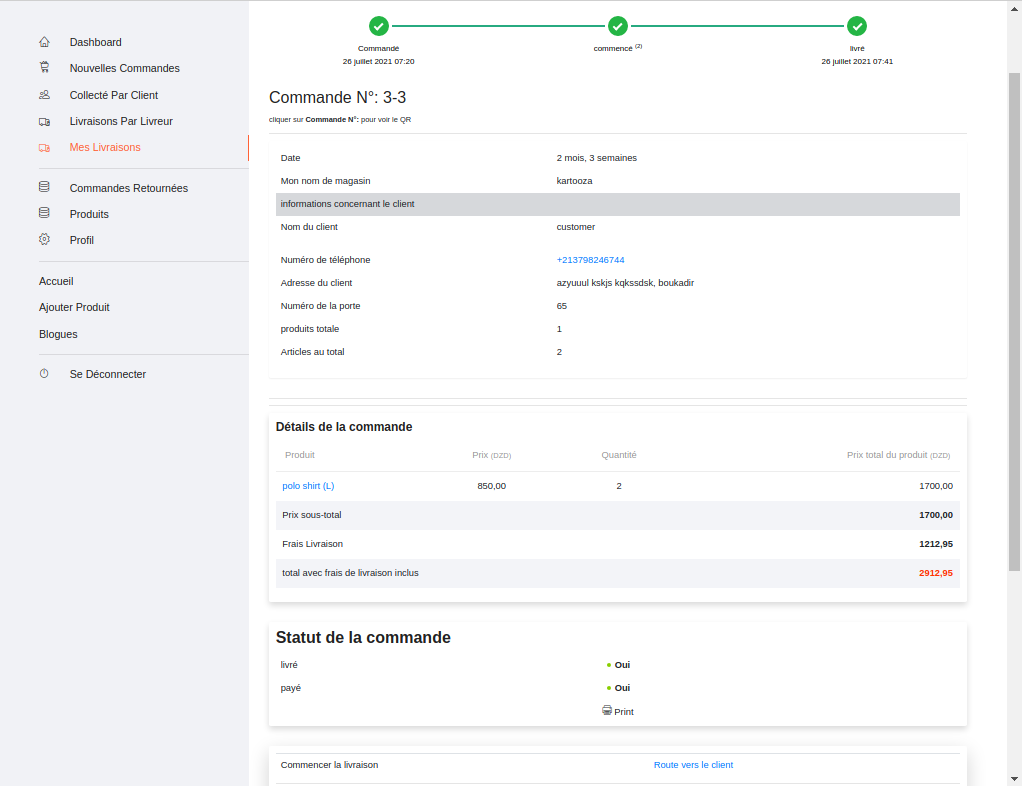The height and width of the screenshot is (786, 1022).
Task: Go to Blogues in the sidebar
Action: coord(58,334)
